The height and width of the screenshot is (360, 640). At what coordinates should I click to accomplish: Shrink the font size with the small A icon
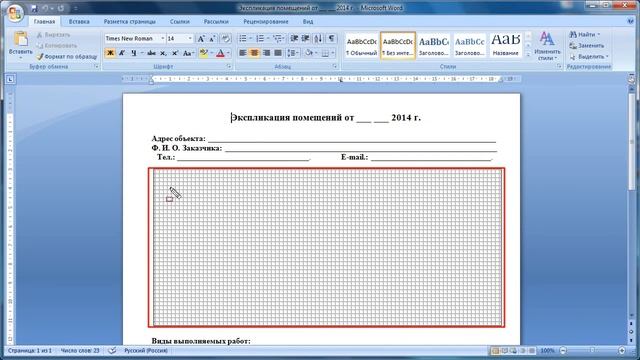[x=212, y=39]
